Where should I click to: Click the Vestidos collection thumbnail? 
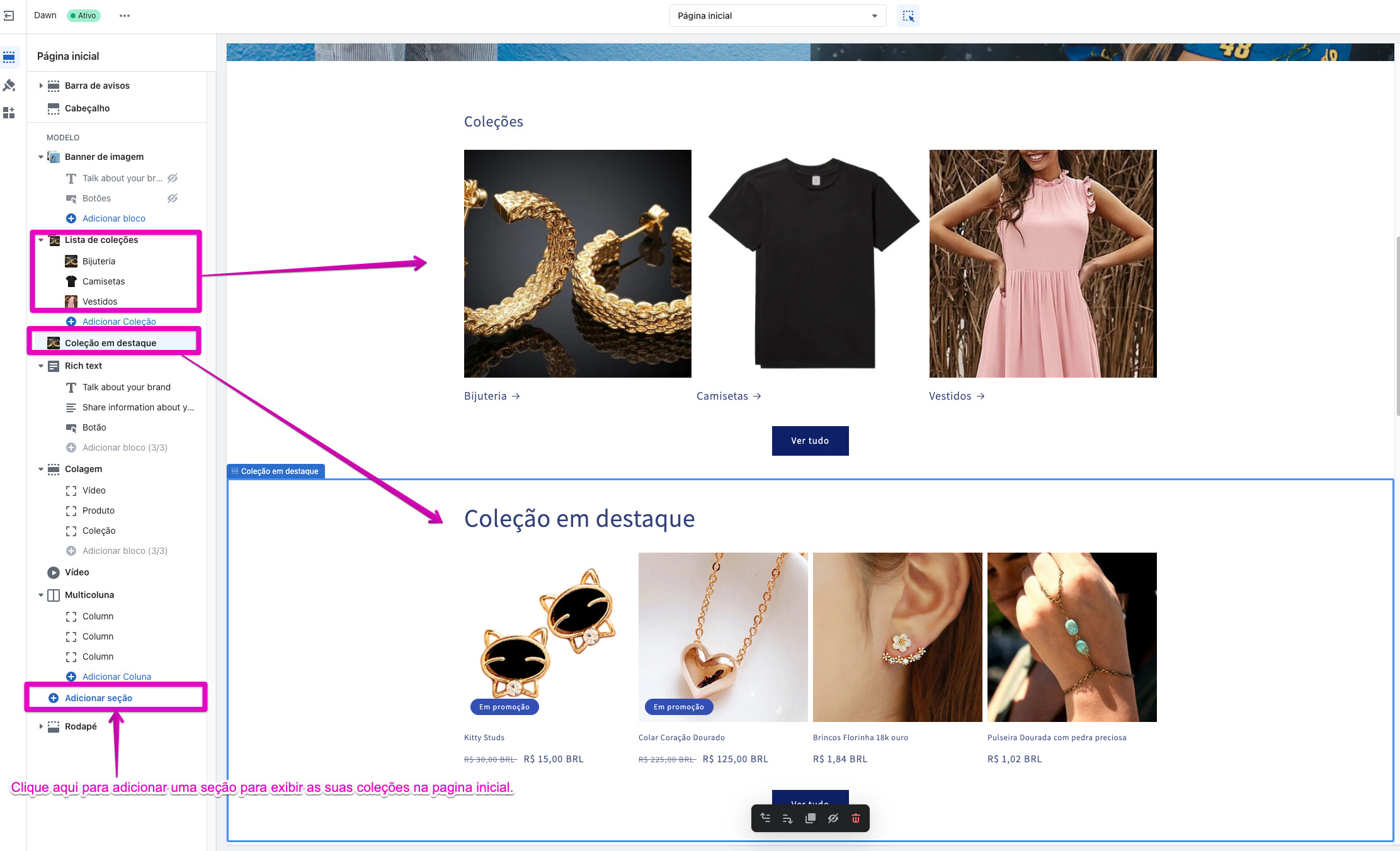(x=1043, y=264)
